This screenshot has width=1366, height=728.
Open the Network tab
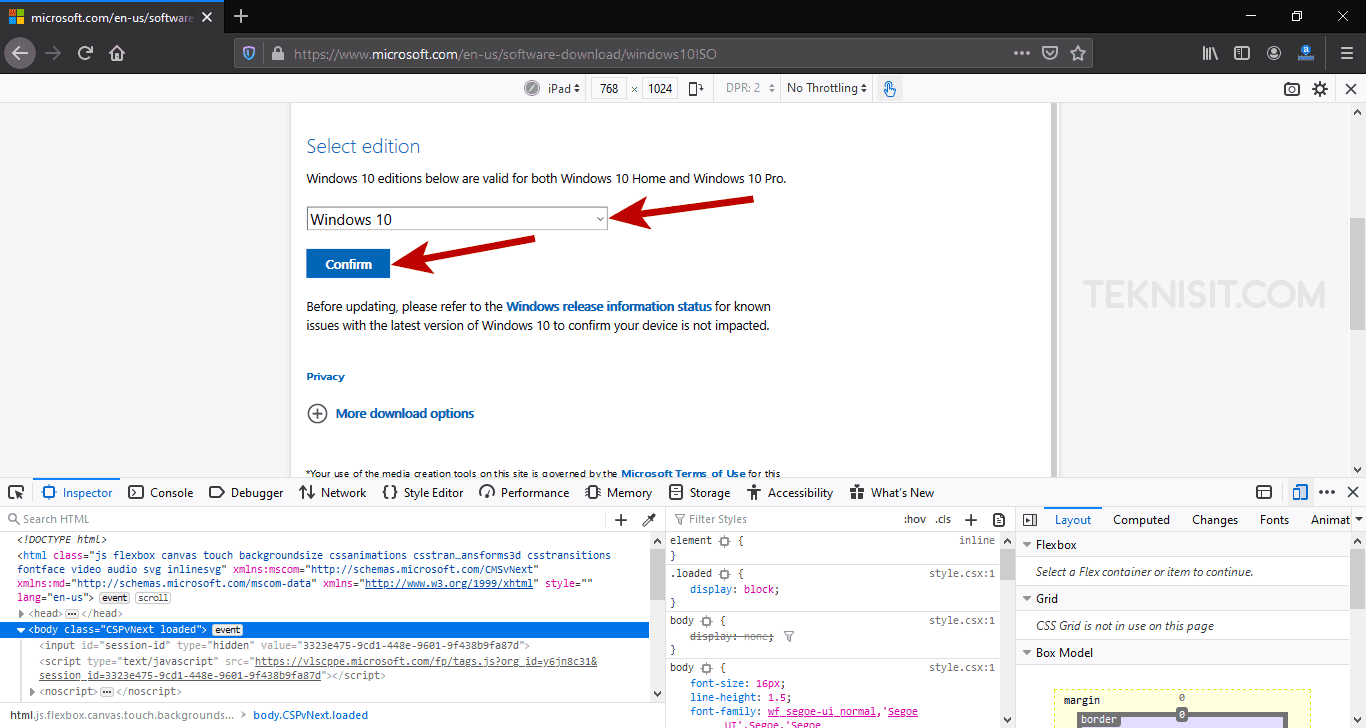pos(333,492)
